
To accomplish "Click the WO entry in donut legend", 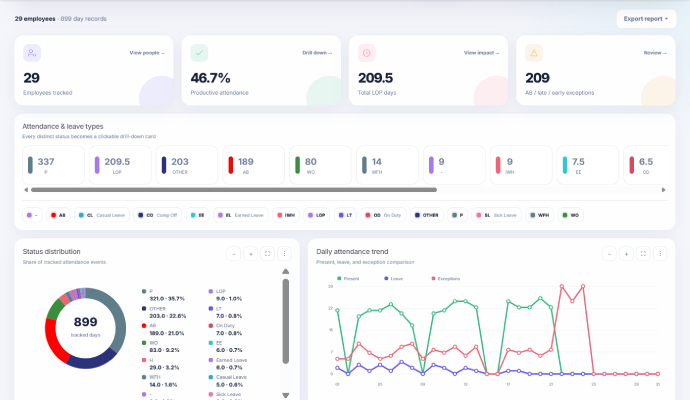I will pyautogui.click(x=161, y=347).
